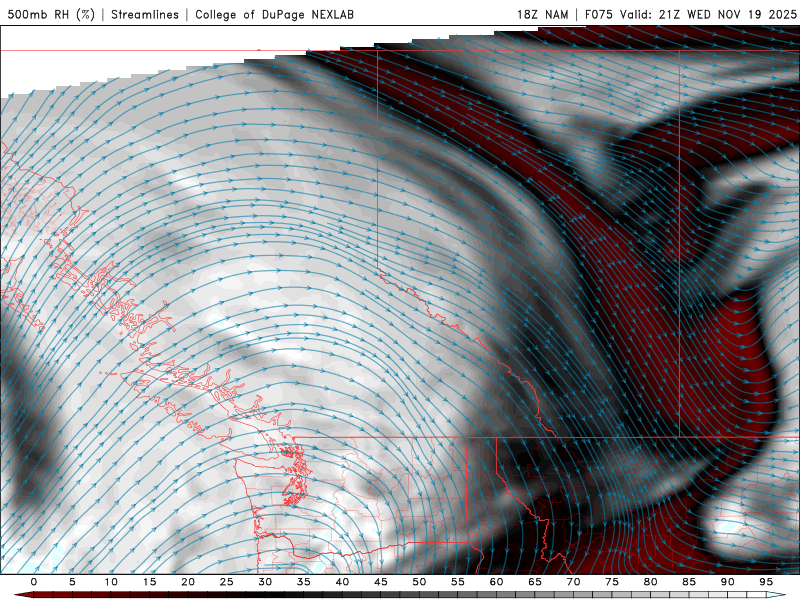
Task: Click the colorbar label "80"
Action: pyautogui.click(x=651, y=582)
